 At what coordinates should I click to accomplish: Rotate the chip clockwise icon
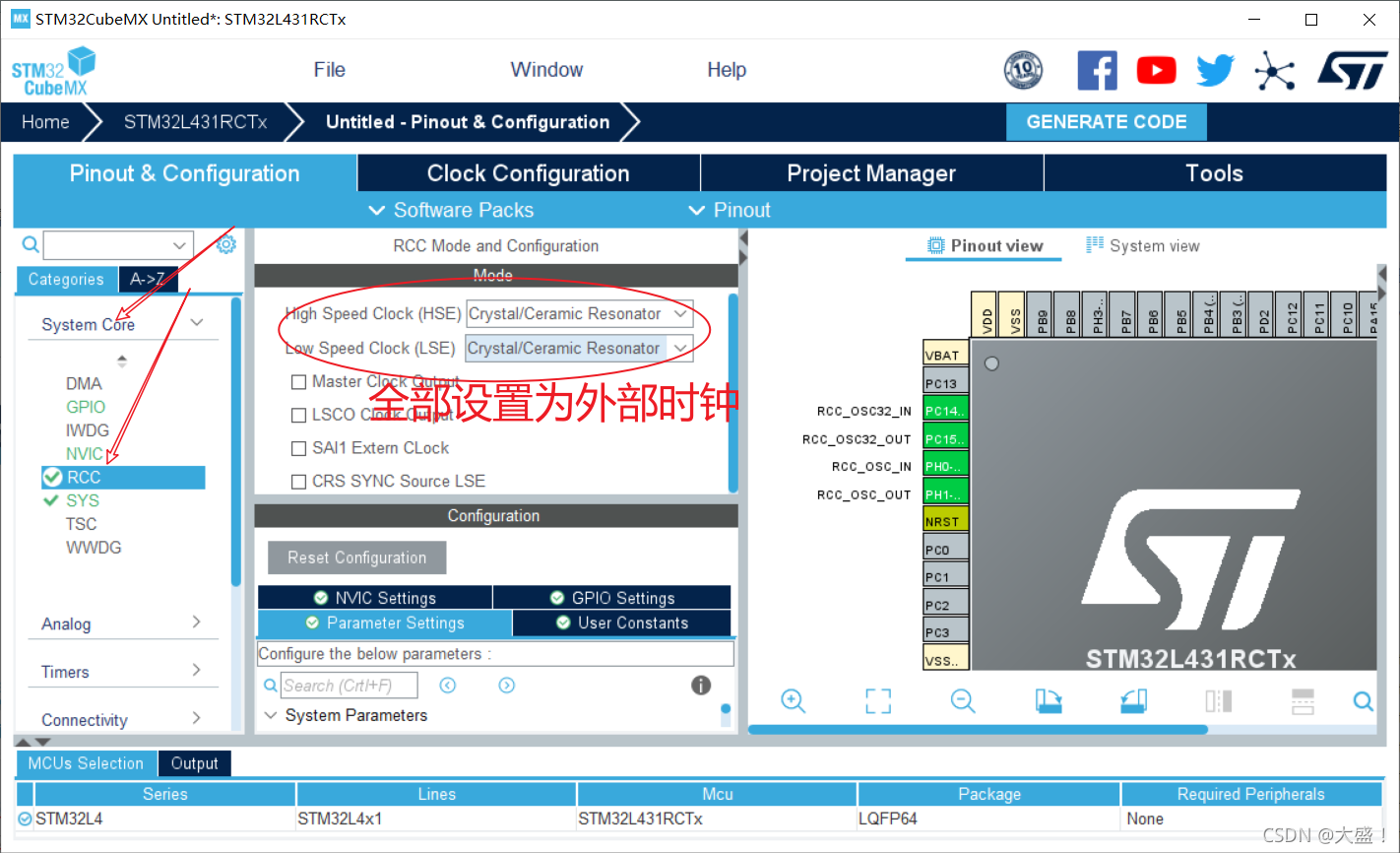[x=1049, y=700]
